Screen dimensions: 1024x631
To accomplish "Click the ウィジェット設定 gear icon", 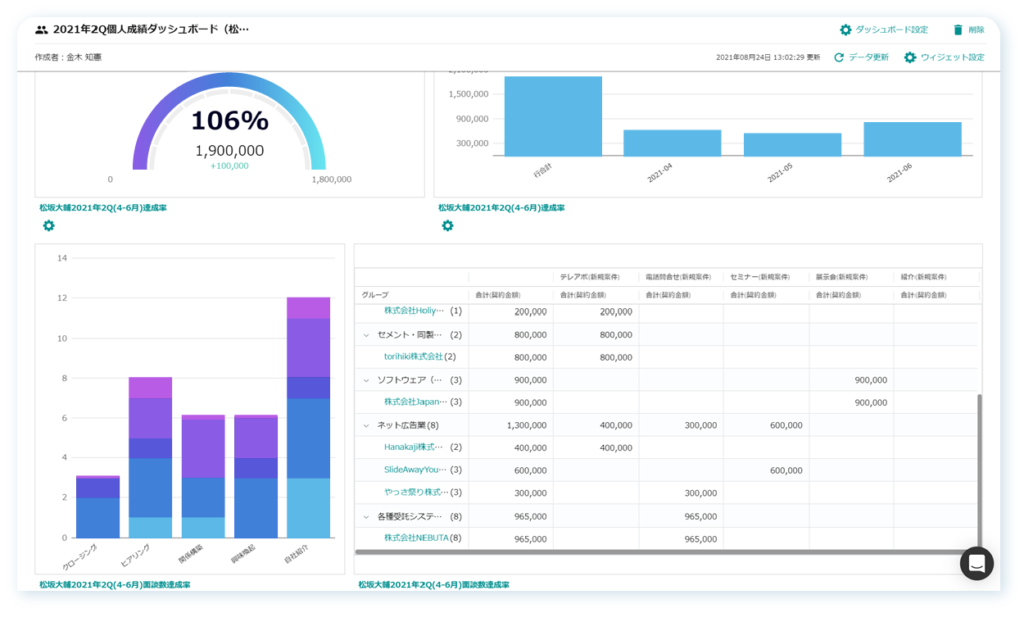I will point(909,58).
